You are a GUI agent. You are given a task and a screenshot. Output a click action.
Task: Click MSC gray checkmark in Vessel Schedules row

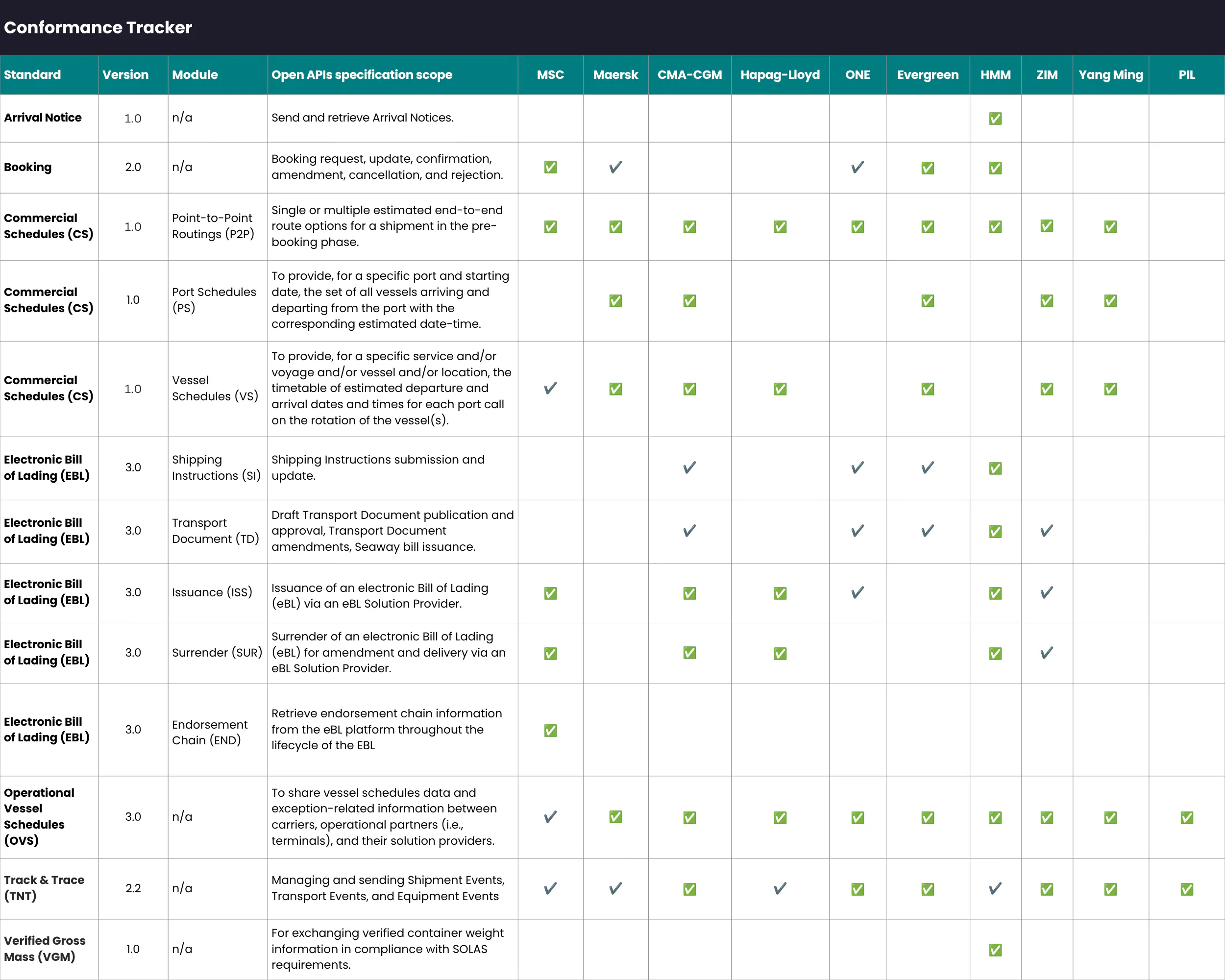click(550, 389)
